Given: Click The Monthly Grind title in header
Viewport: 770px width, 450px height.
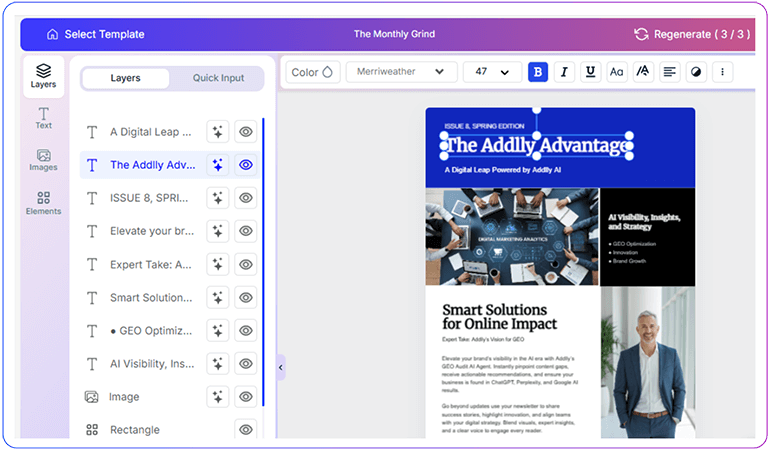Looking at the screenshot, I should tap(394, 34).
